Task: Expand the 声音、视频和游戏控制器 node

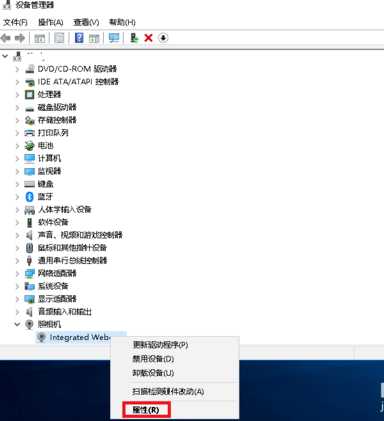Action: pyautogui.click(x=17, y=235)
